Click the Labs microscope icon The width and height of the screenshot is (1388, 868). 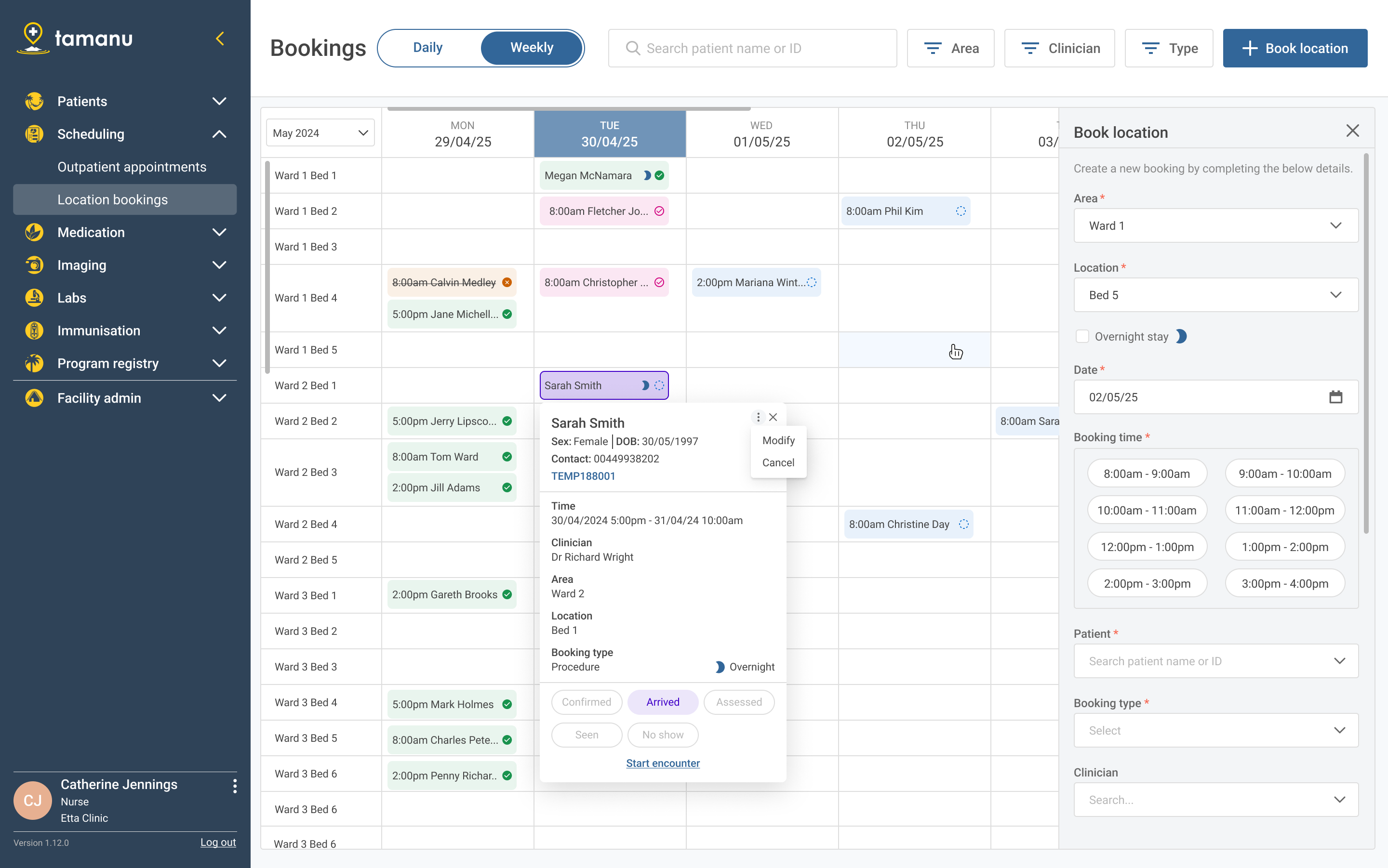click(34, 297)
